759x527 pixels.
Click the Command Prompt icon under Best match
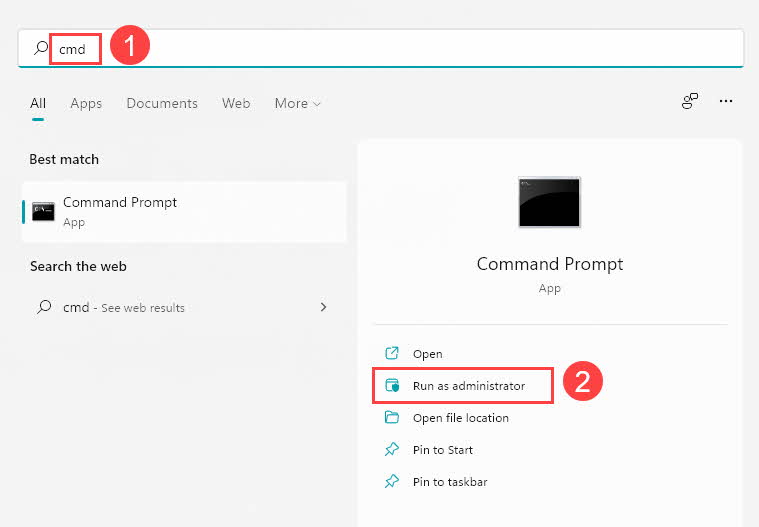(43, 211)
